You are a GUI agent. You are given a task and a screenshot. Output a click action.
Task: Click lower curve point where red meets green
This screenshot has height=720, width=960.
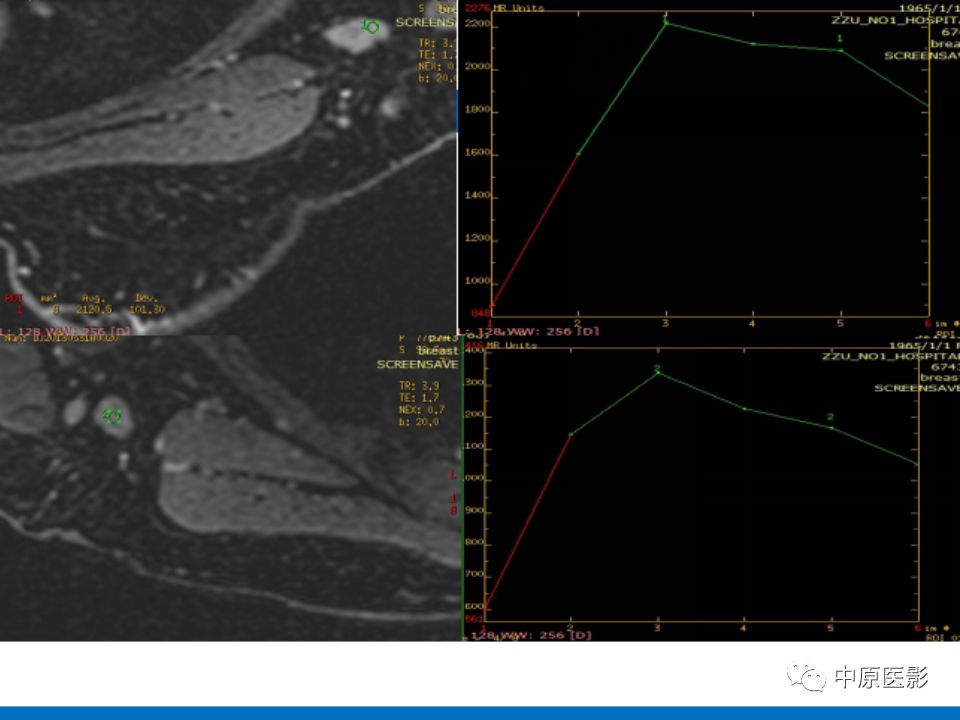click(571, 435)
